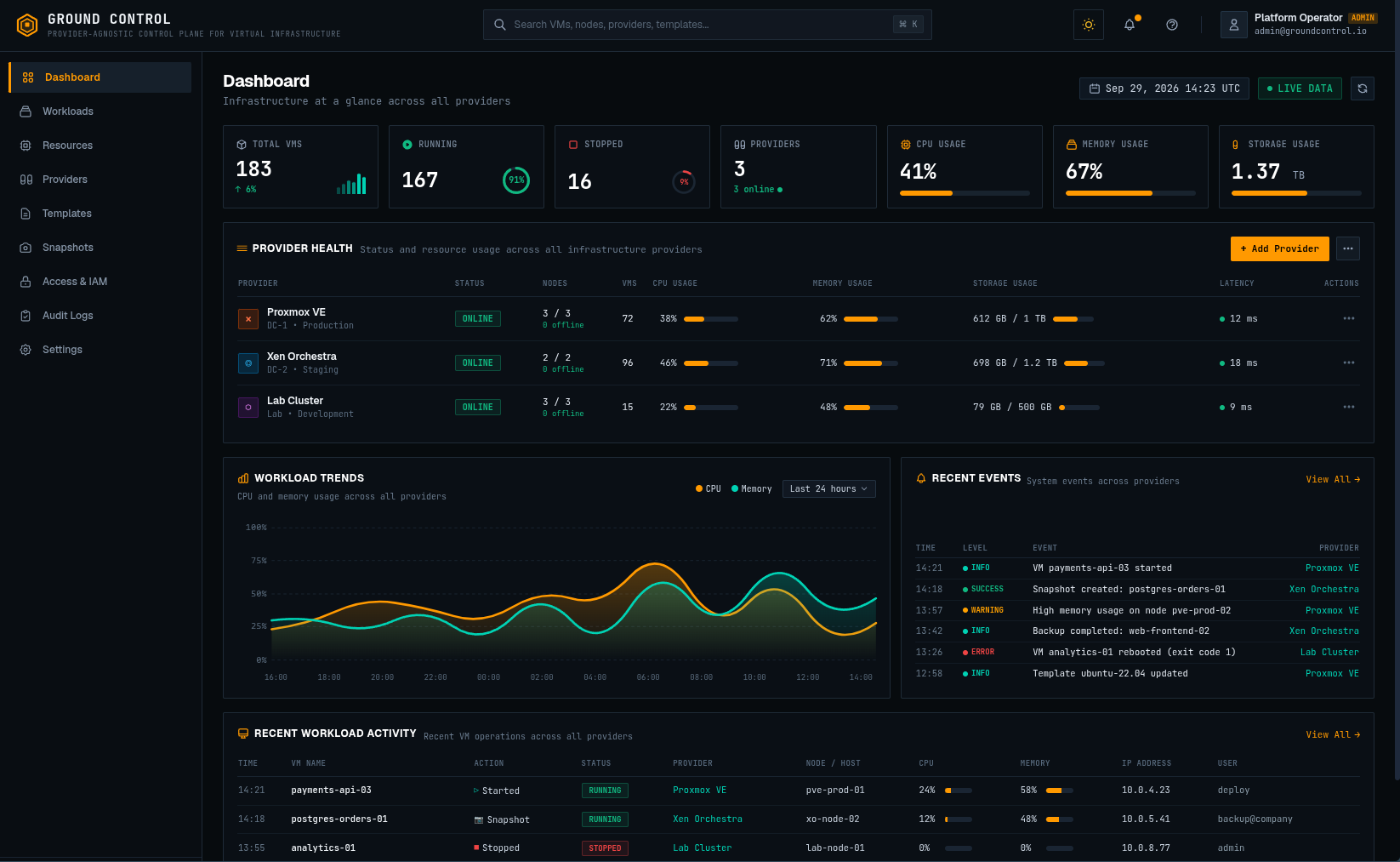Open Access & IAM section

(100, 282)
